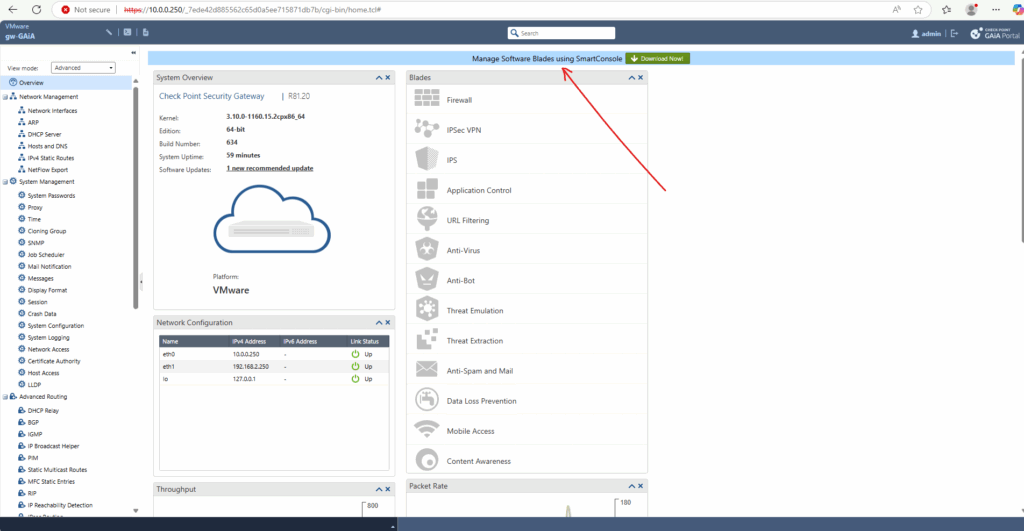Open Certificate Authority page

tap(54, 361)
